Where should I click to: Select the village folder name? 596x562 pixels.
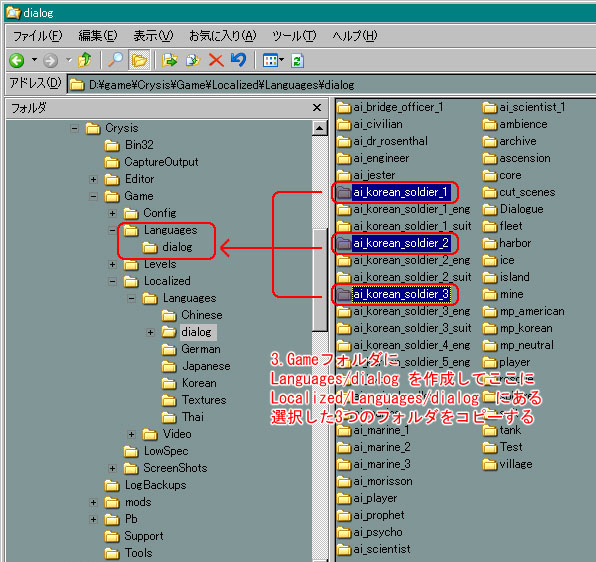516,464
